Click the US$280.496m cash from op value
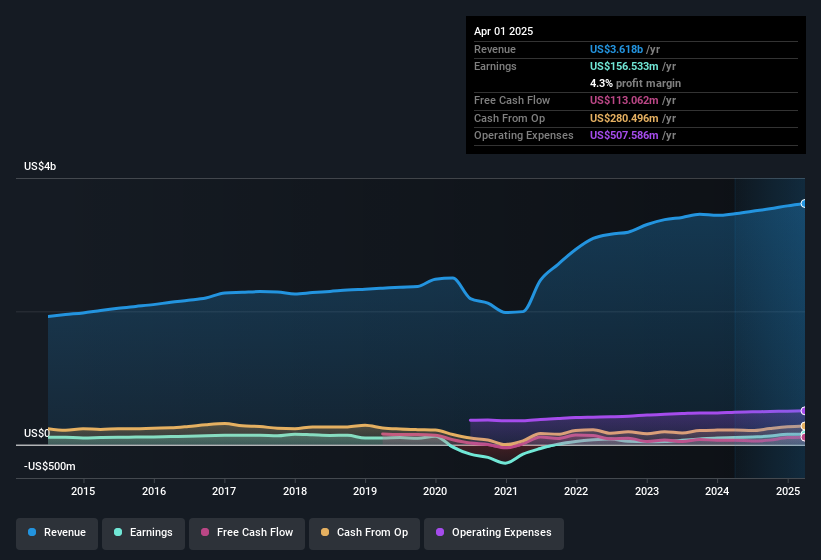Viewport: 821px width, 560px height. pyautogui.click(x=624, y=118)
